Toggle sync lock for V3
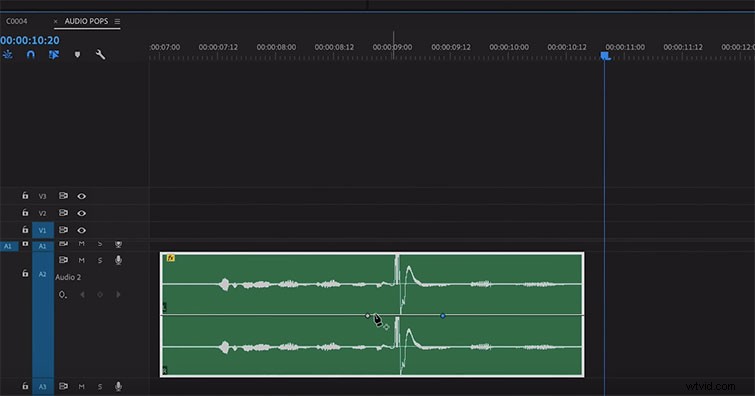Screen dimensions: 755x396 (63, 196)
